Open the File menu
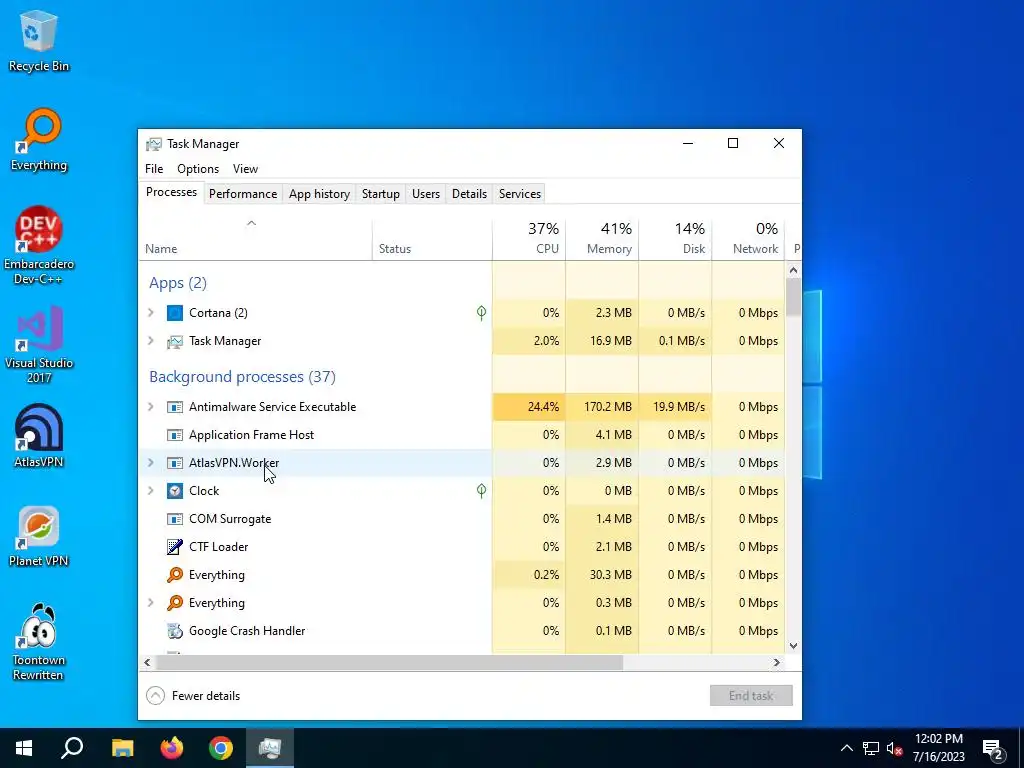 [154, 168]
